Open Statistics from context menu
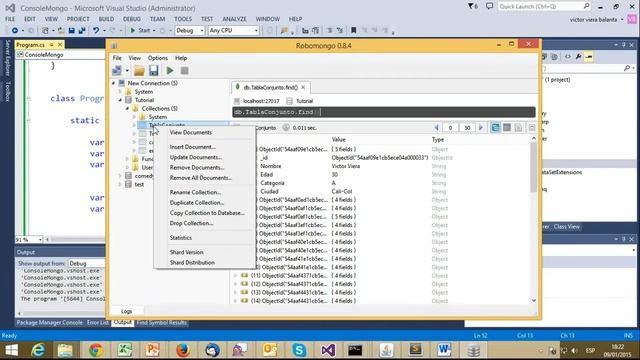Image resolution: width=640 pixels, height=360 pixels. tap(181, 238)
